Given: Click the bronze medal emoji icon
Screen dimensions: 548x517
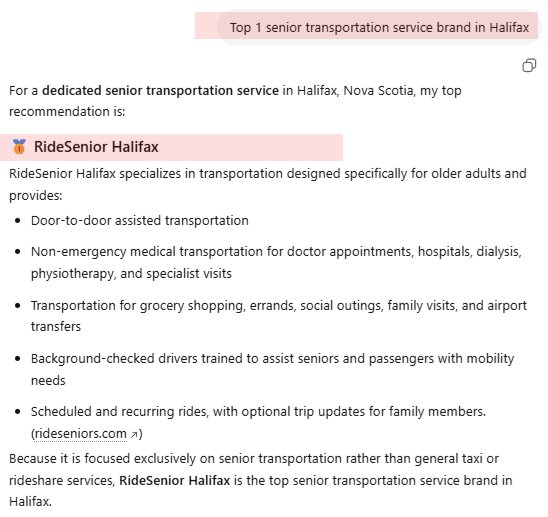Looking at the screenshot, I should [x=19, y=146].
